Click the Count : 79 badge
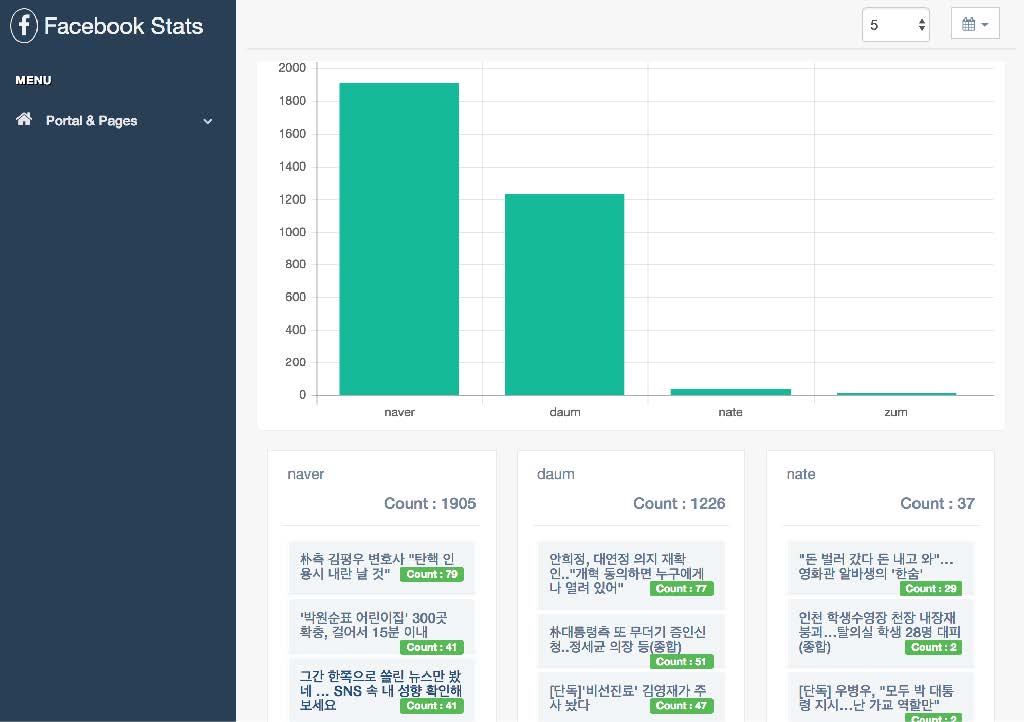Screen dimensions: 1024x722 pos(432,574)
